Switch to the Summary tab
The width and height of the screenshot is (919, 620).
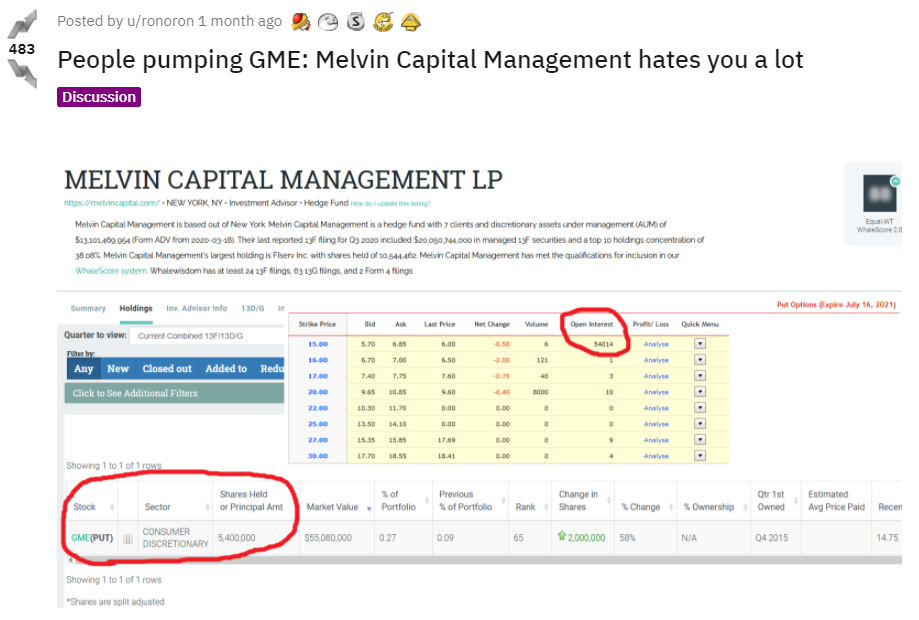(88, 308)
